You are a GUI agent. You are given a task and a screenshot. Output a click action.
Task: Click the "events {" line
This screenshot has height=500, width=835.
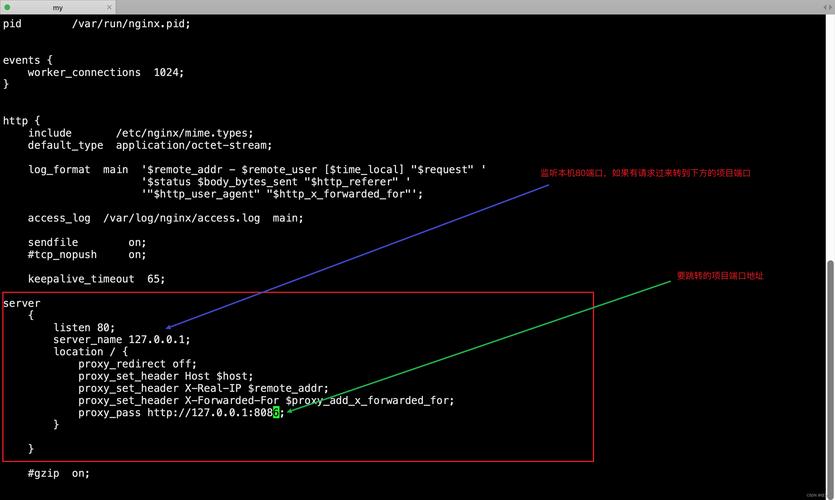coord(28,60)
